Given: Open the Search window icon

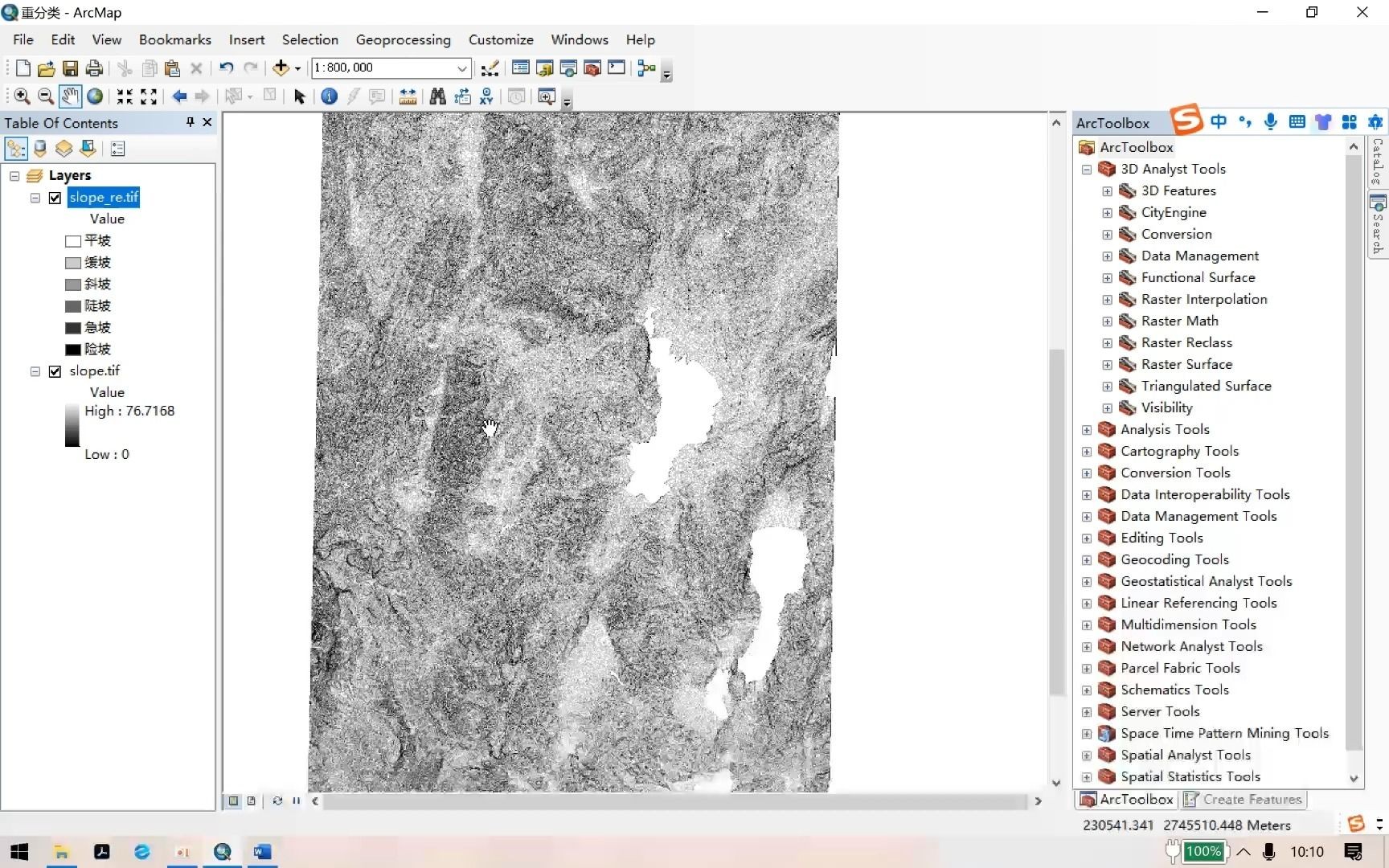Looking at the screenshot, I should pos(568,68).
